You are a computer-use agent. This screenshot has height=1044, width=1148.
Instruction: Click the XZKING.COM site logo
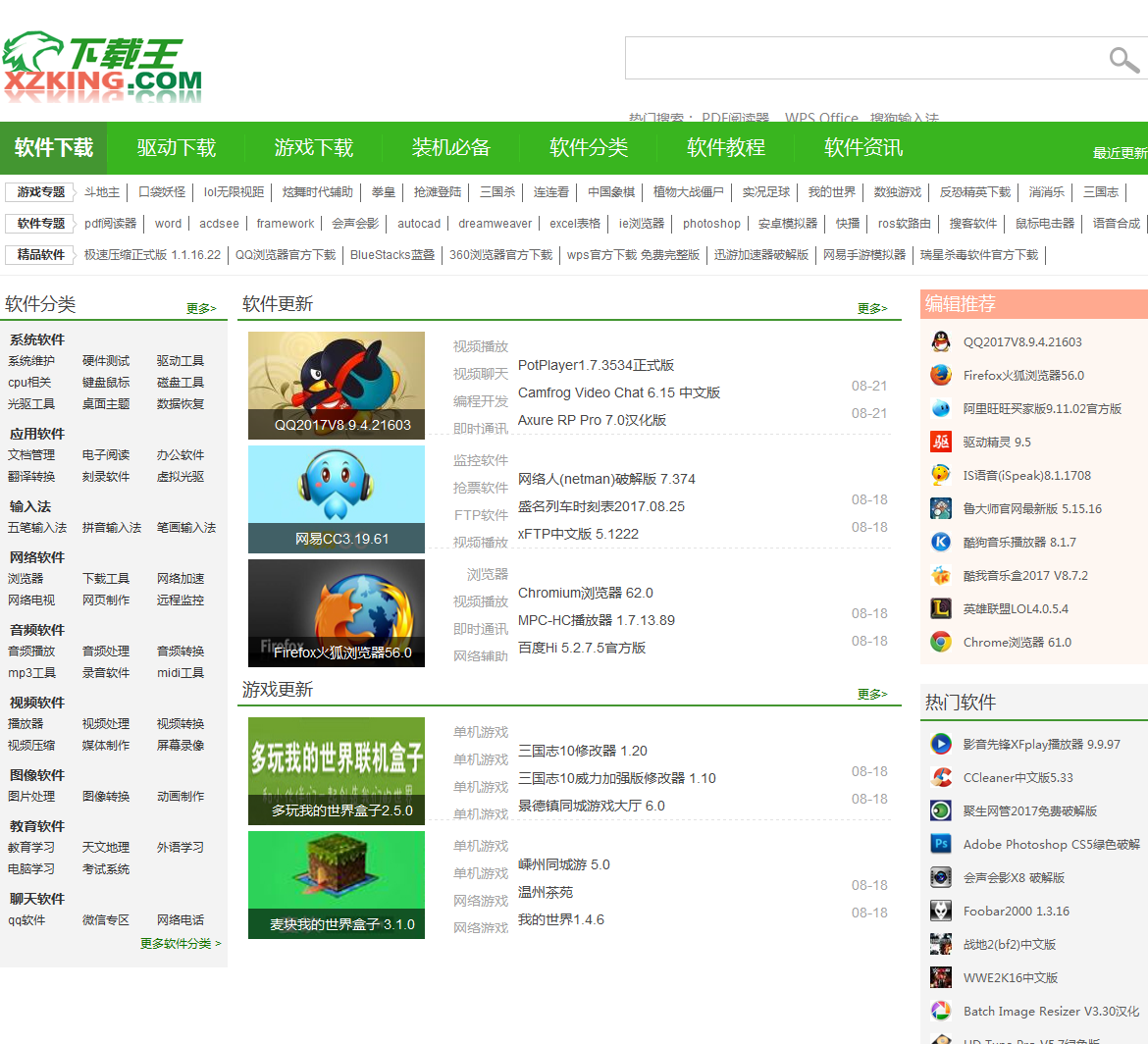(x=102, y=67)
